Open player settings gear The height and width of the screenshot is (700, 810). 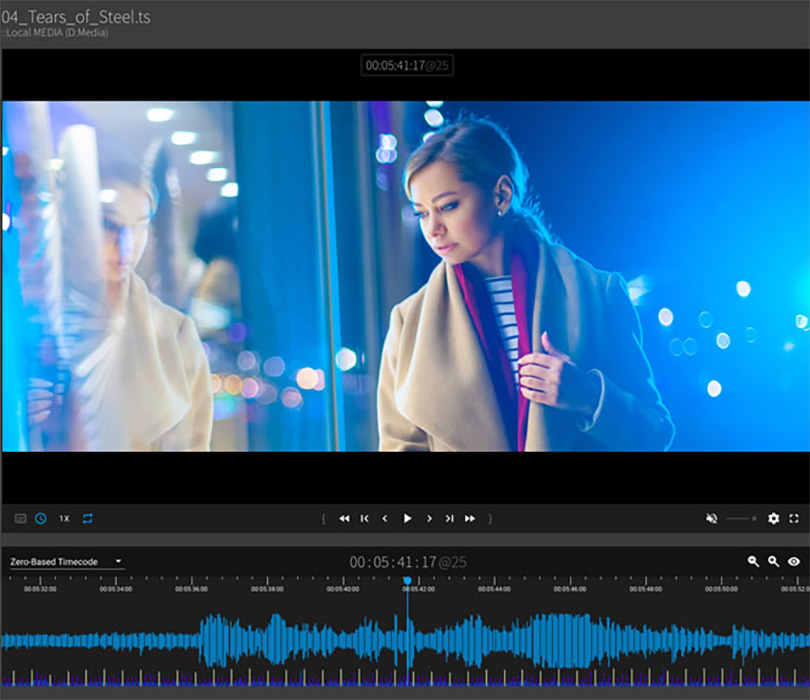tap(773, 518)
